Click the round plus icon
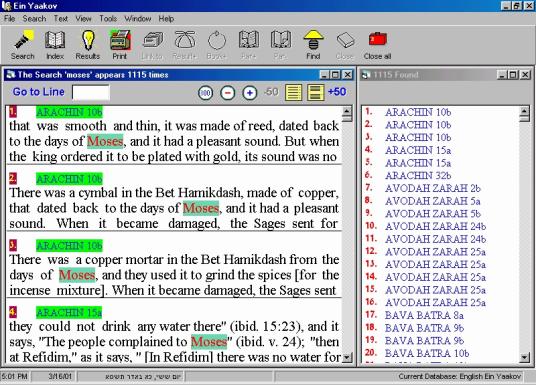Image resolution: width=536 pixels, height=385 pixels. pos(250,93)
